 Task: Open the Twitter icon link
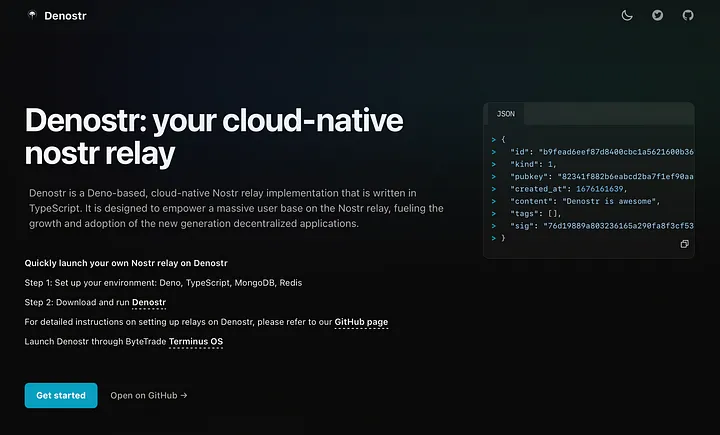(x=657, y=15)
